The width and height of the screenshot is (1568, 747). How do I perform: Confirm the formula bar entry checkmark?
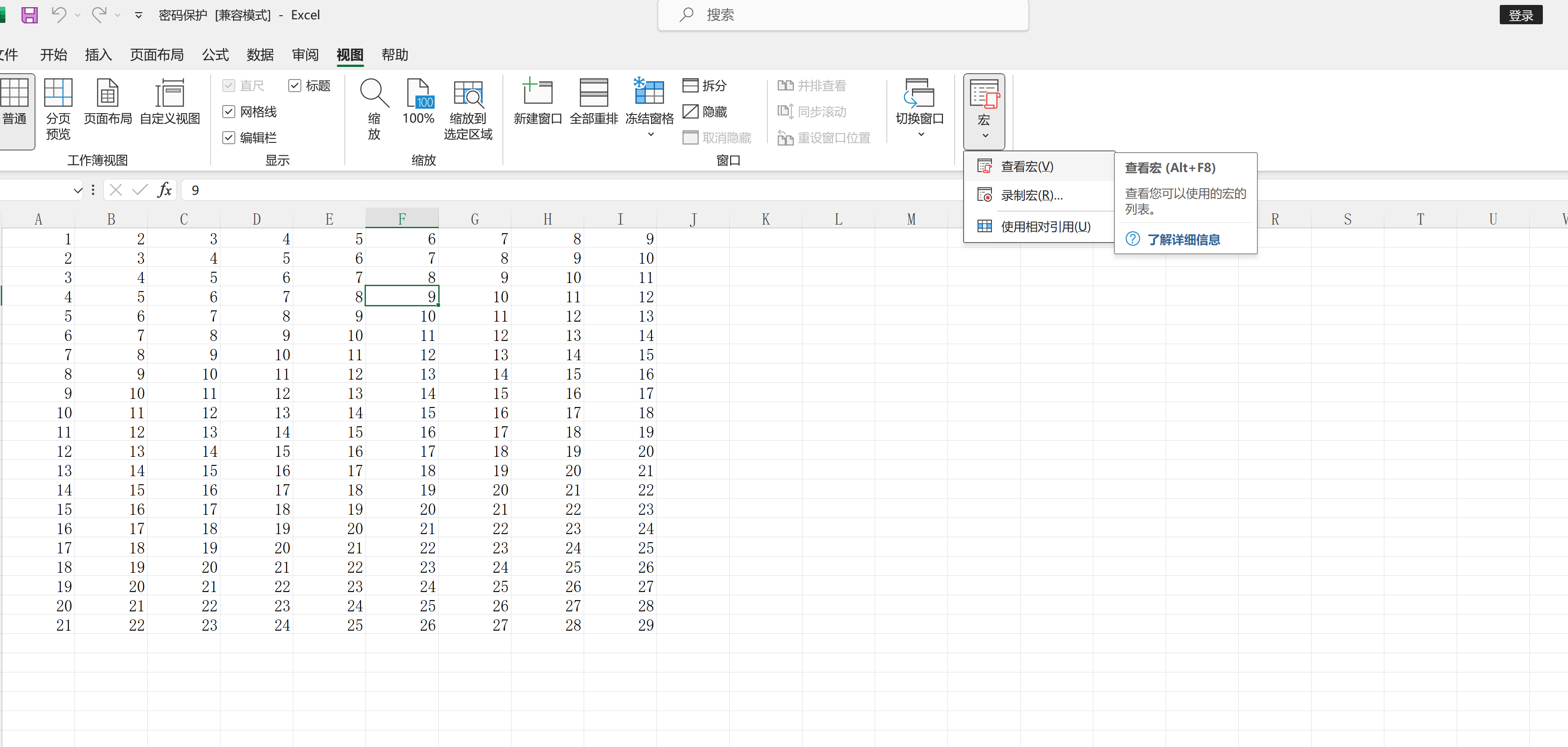click(x=140, y=190)
